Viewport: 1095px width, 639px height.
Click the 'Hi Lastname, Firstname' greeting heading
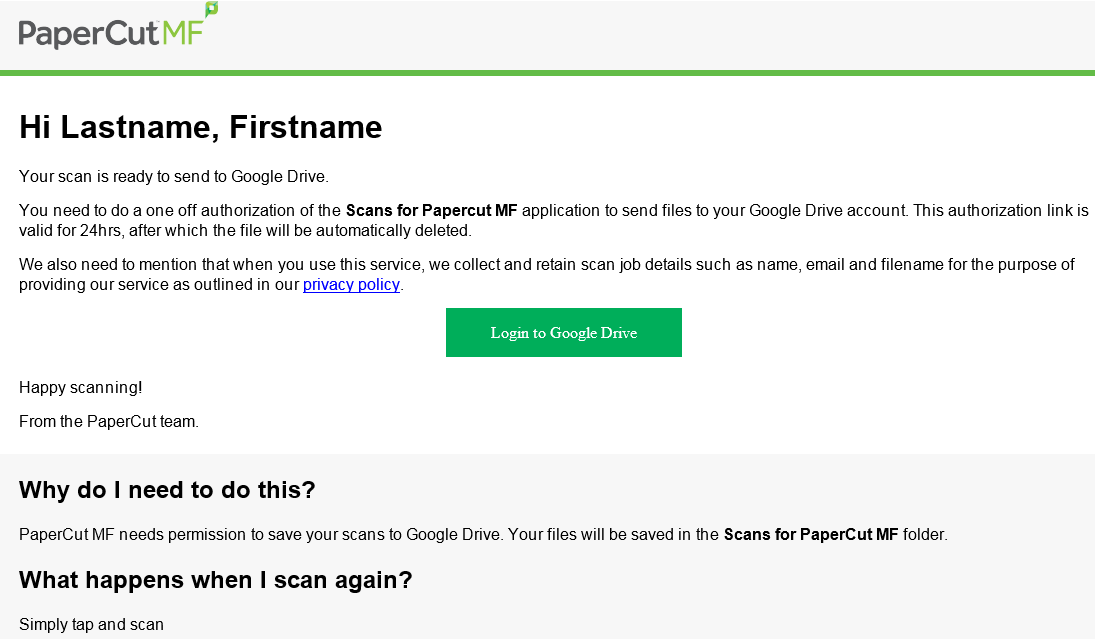click(x=200, y=127)
